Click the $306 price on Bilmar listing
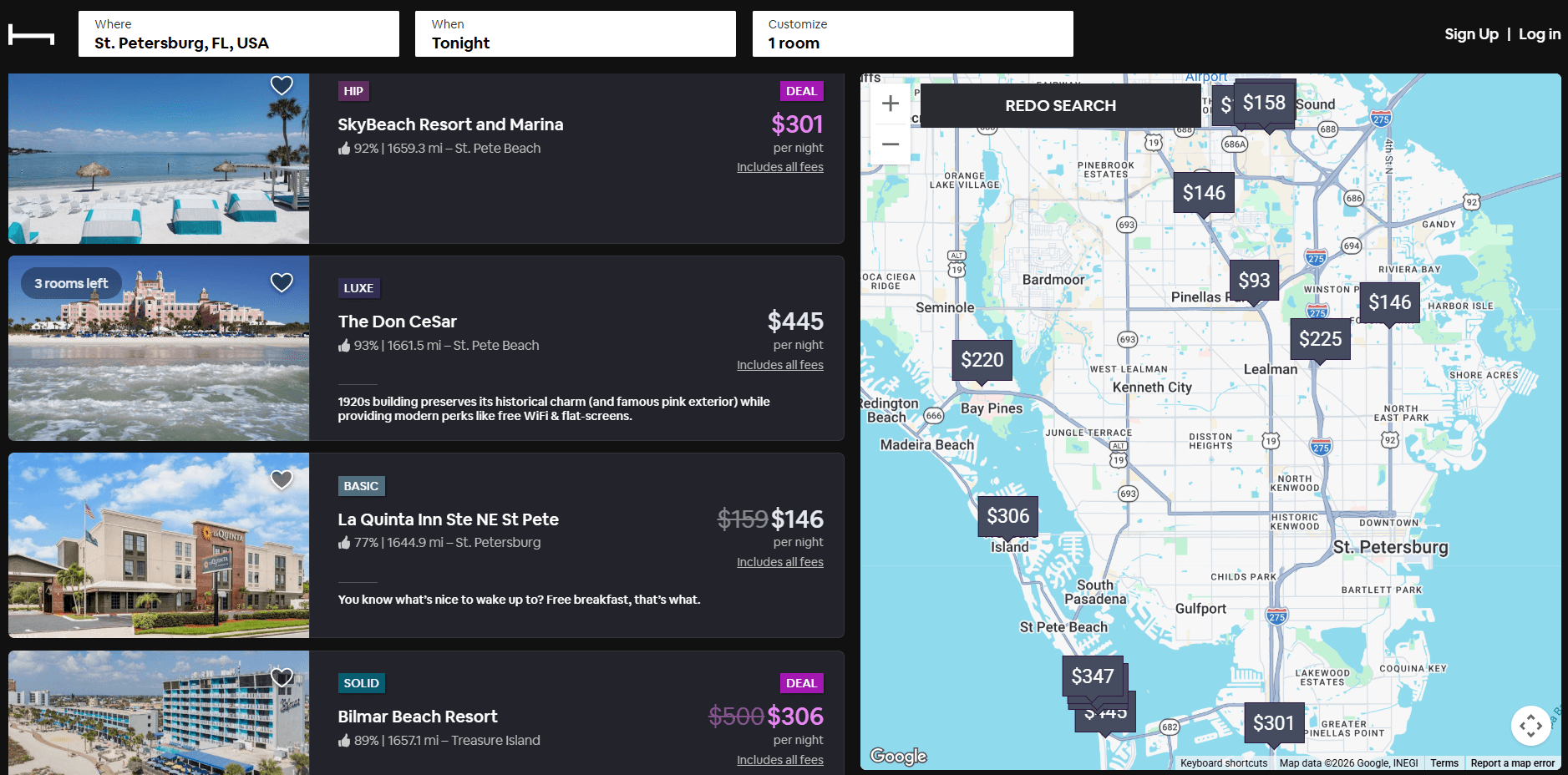The height and width of the screenshot is (775, 1568). point(795,717)
